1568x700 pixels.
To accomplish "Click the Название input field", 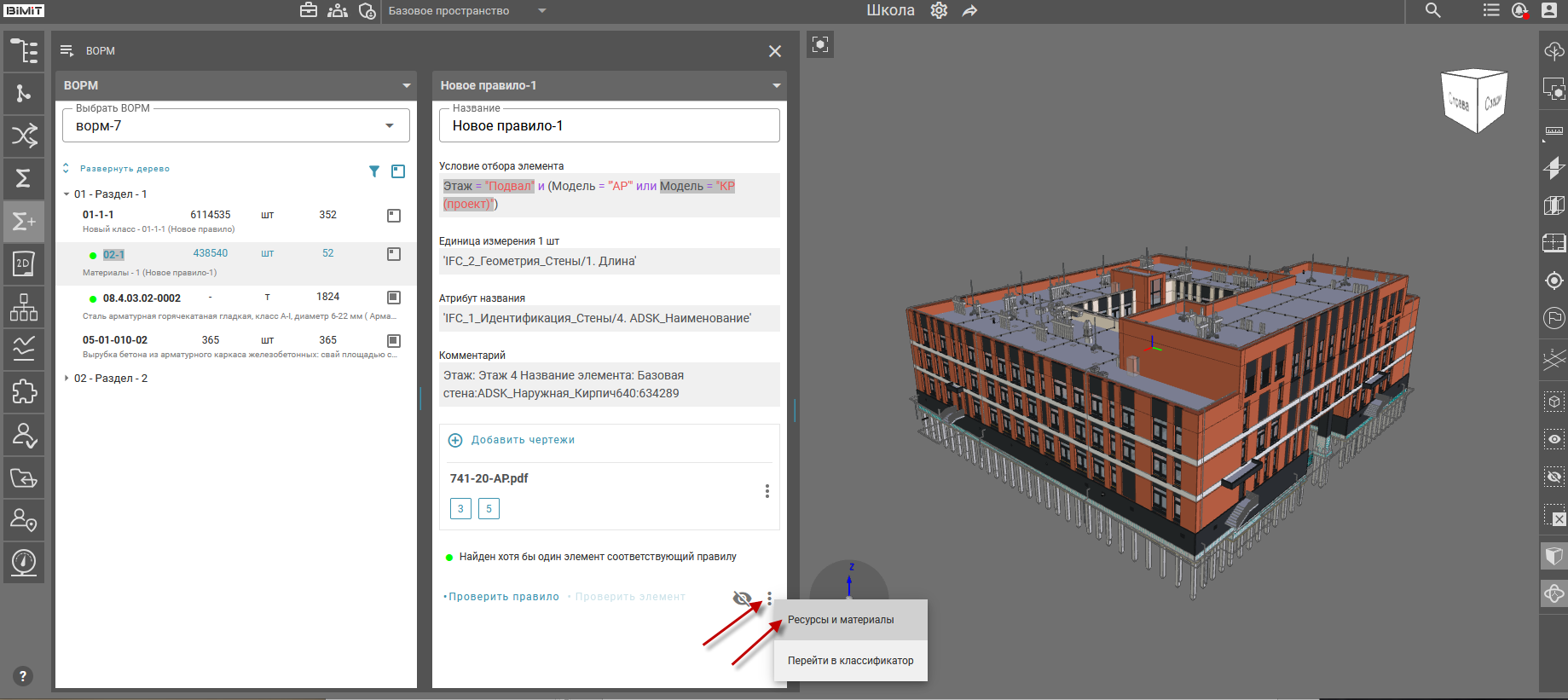I will 609,126.
